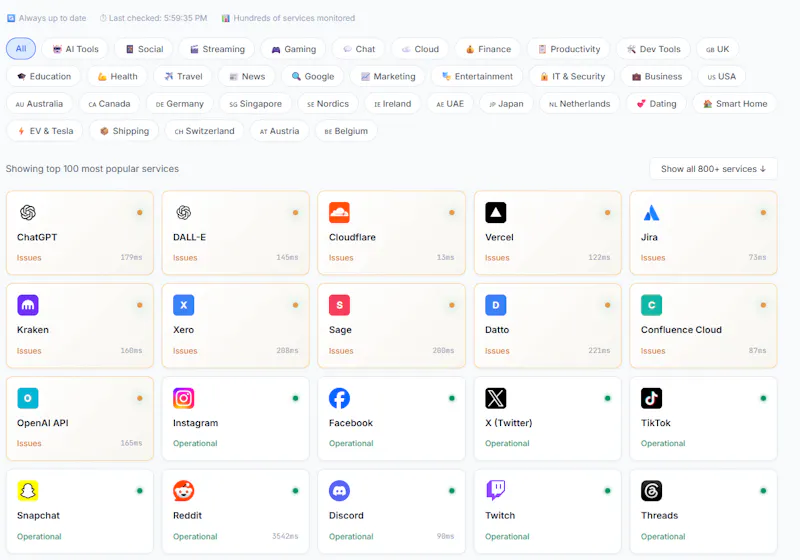Choose the Cloud category chip
Viewport: 800px width, 560px height.
click(420, 49)
